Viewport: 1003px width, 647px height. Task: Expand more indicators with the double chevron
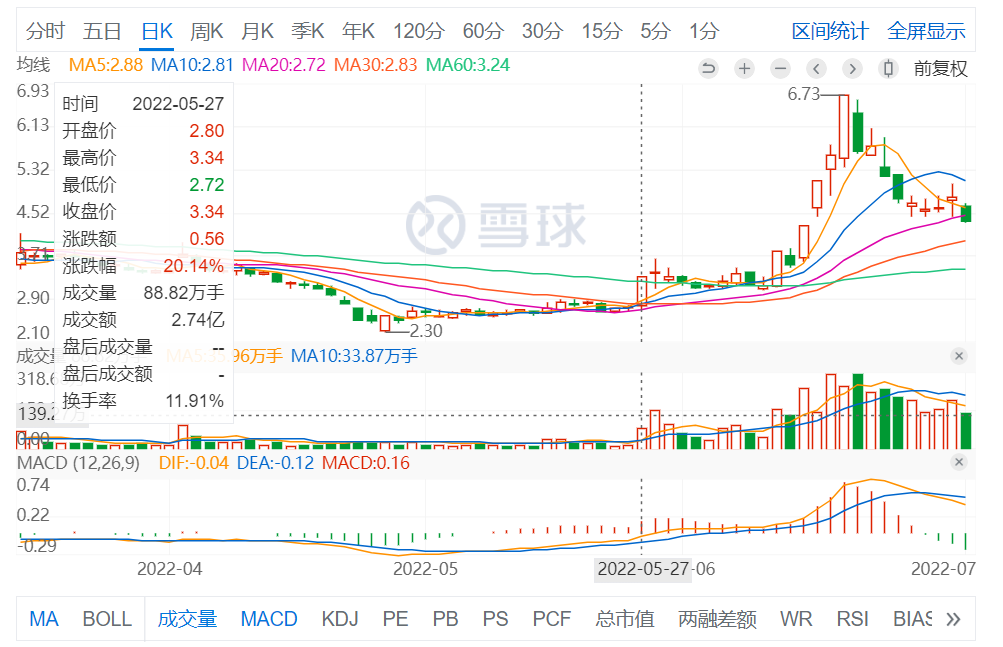coord(953,619)
